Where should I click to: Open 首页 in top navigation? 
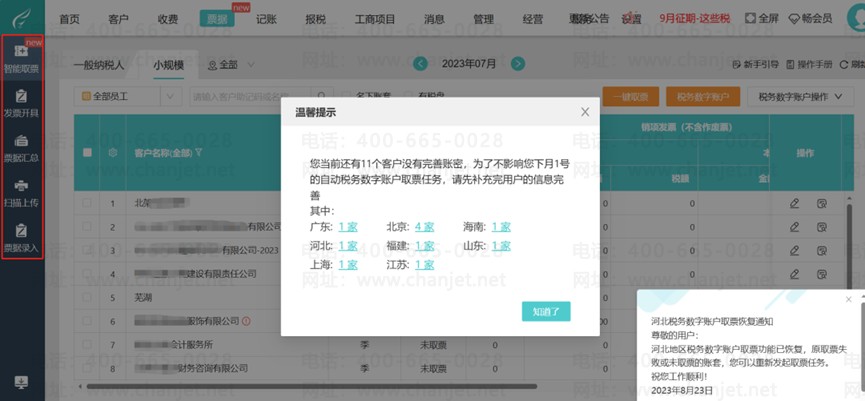[x=70, y=19]
